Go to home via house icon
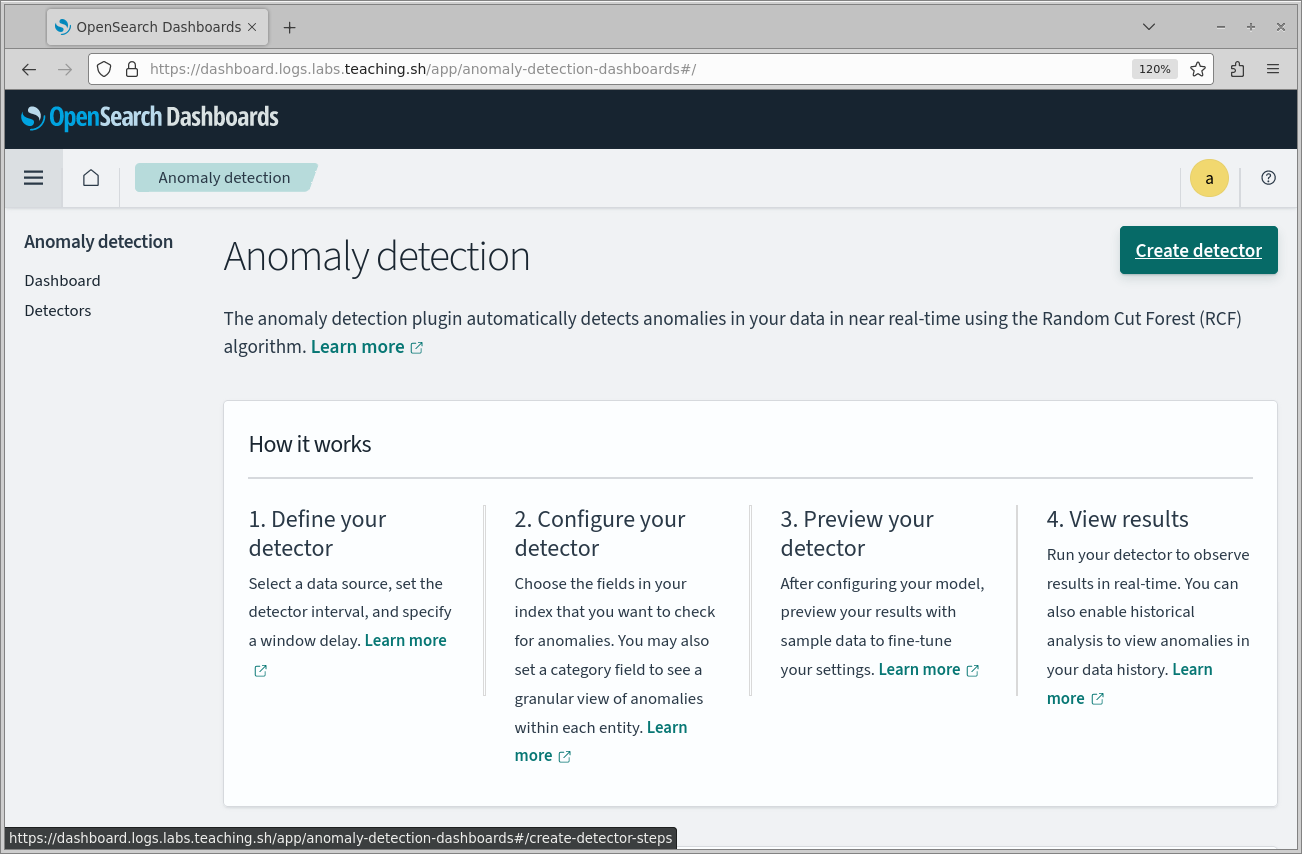1302x854 pixels. [x=91, y=178]
